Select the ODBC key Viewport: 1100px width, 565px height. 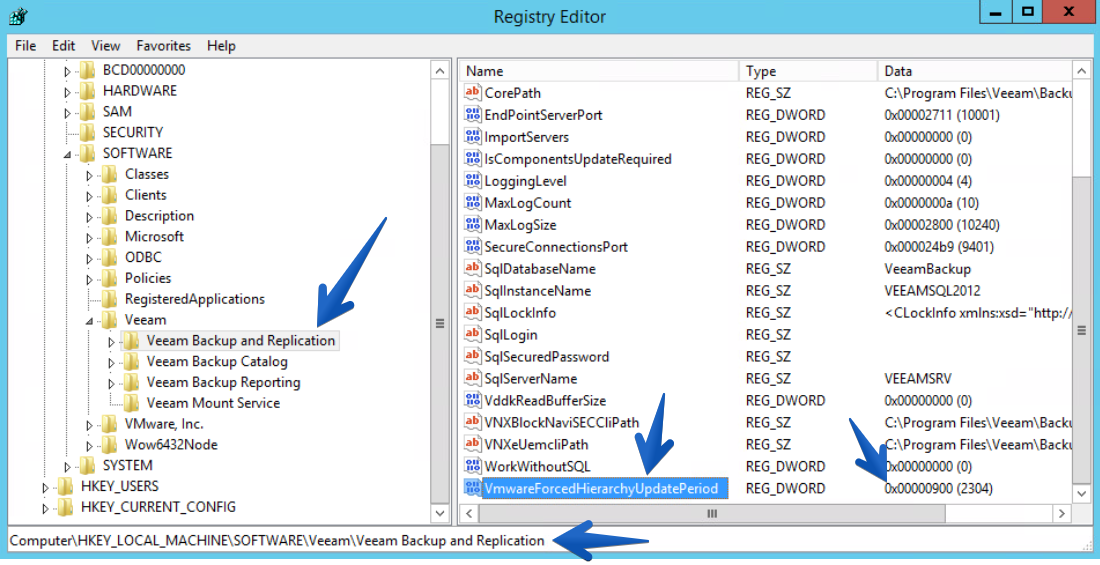(143, 257)
